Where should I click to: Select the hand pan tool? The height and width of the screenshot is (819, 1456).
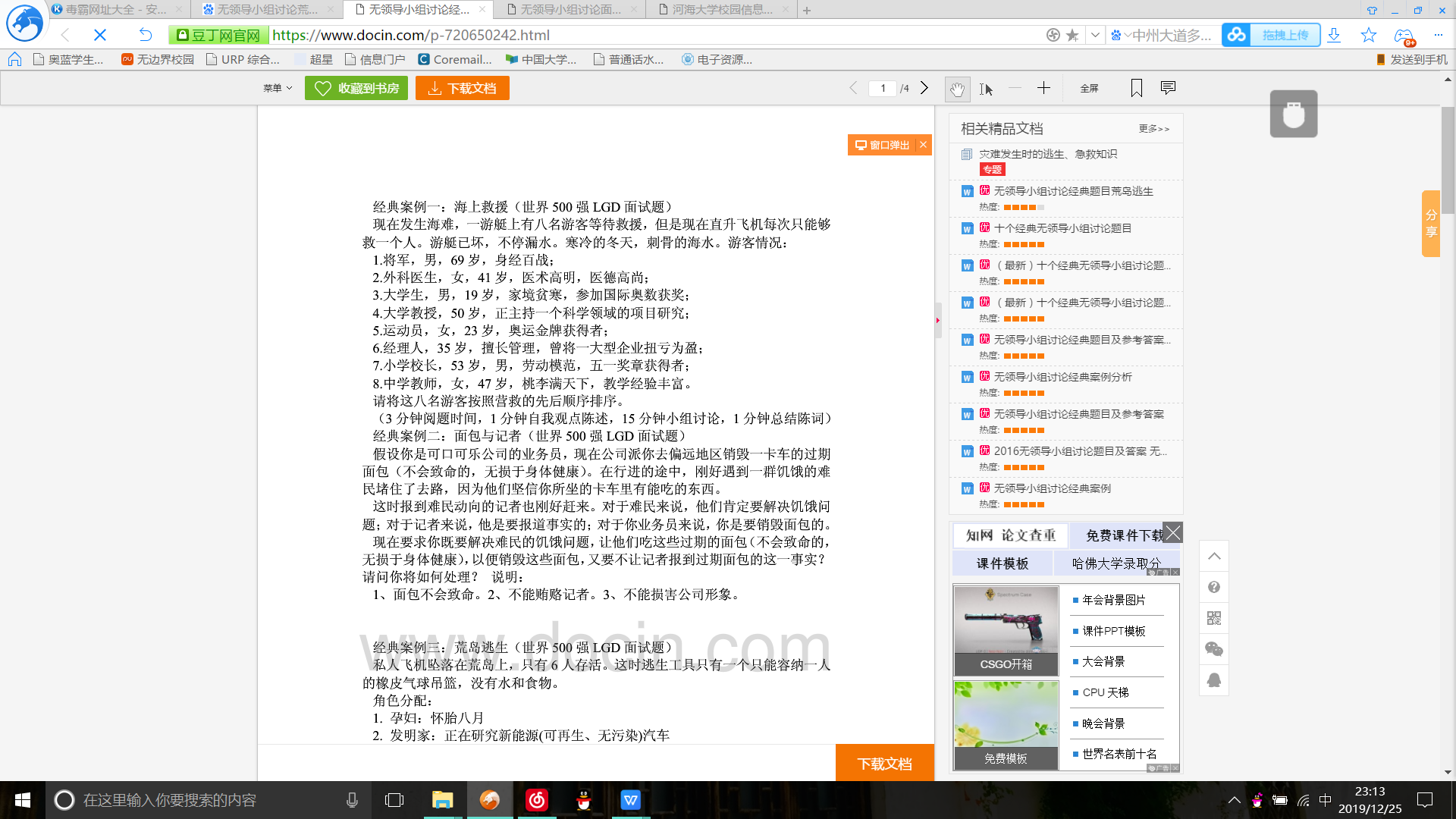pyautogui.click(x=957, y=89)
